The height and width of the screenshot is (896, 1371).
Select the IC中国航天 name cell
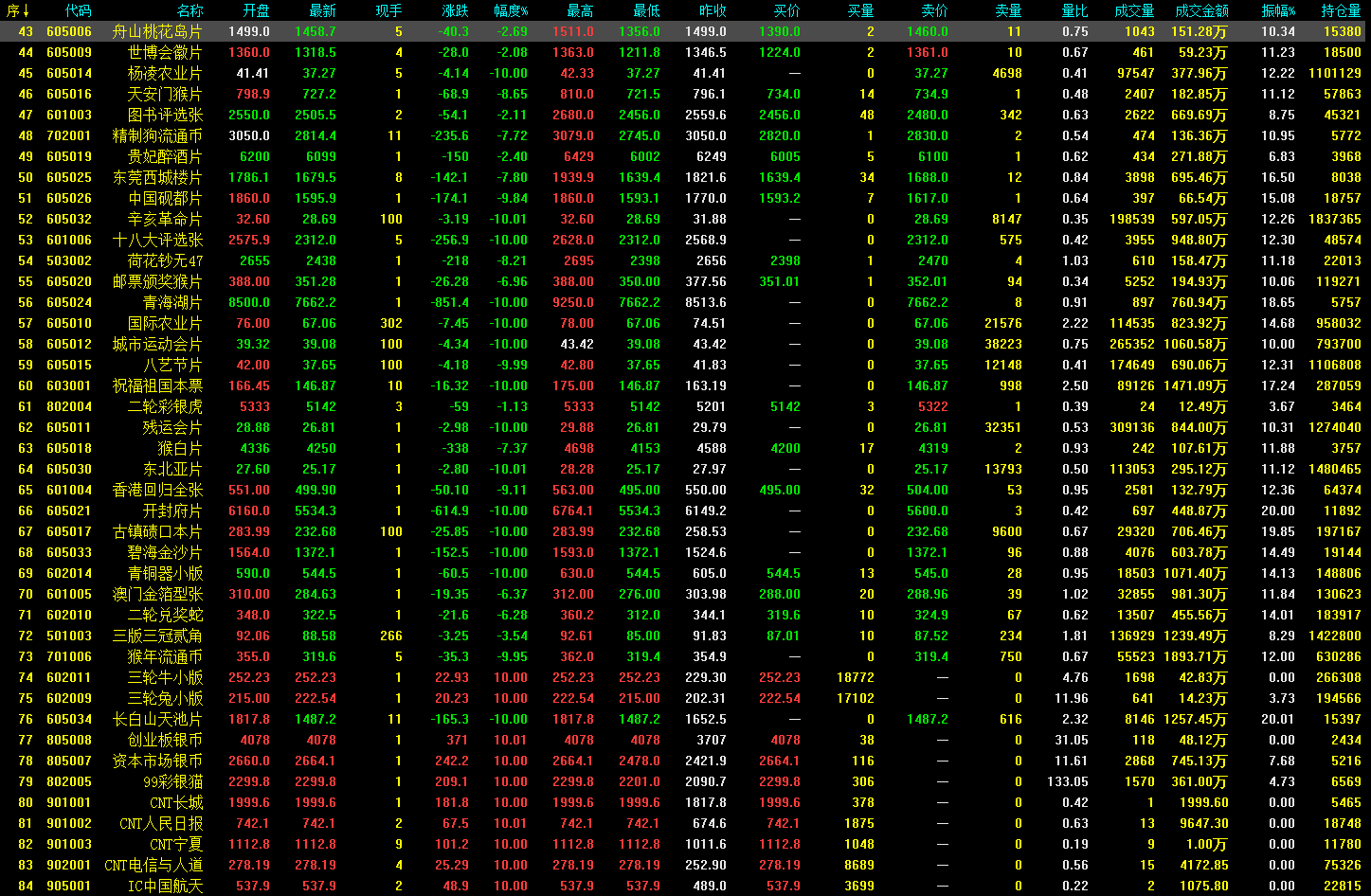[x=165, y=886]
